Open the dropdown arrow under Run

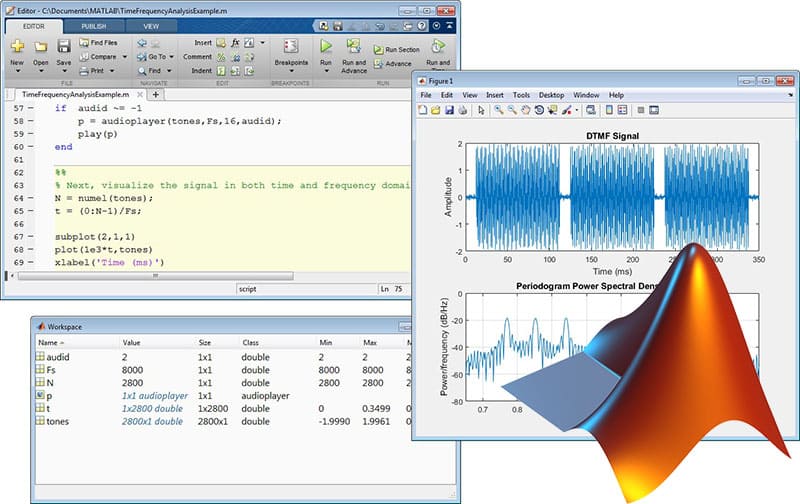pos(326,71)
